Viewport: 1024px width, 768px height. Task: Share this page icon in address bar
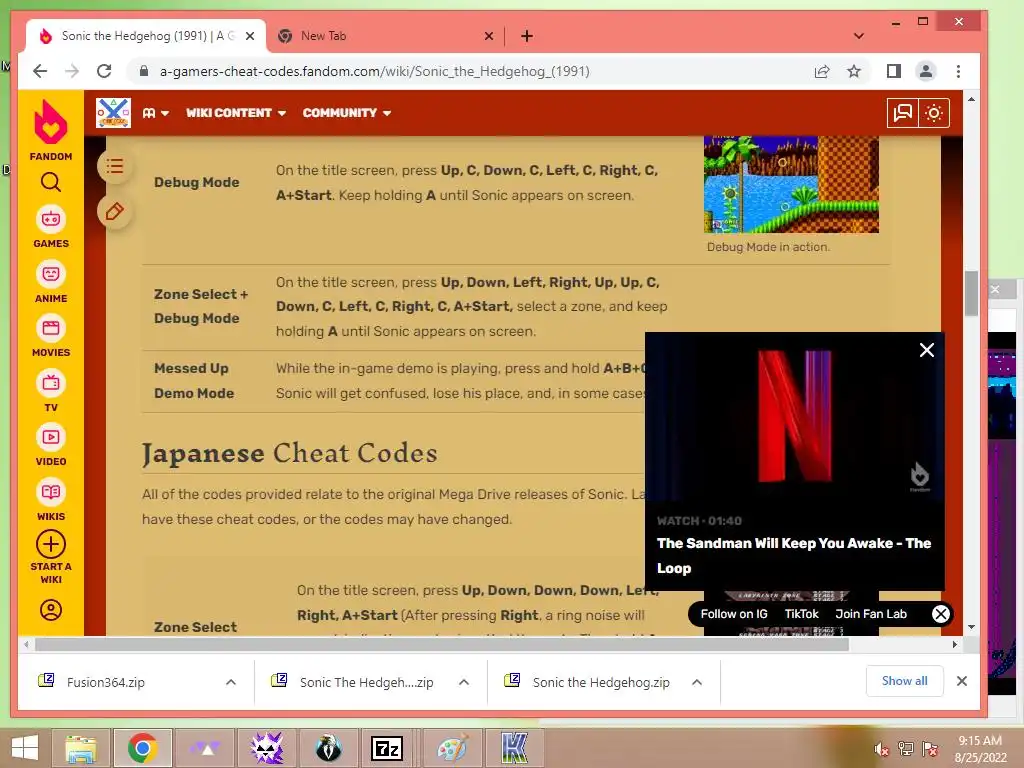(x=822, y=71)
